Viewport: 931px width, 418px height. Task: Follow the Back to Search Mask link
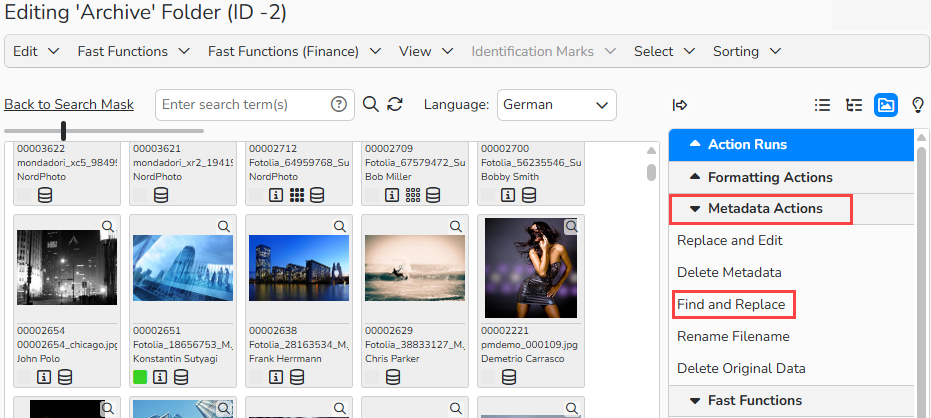coord(69,104)
